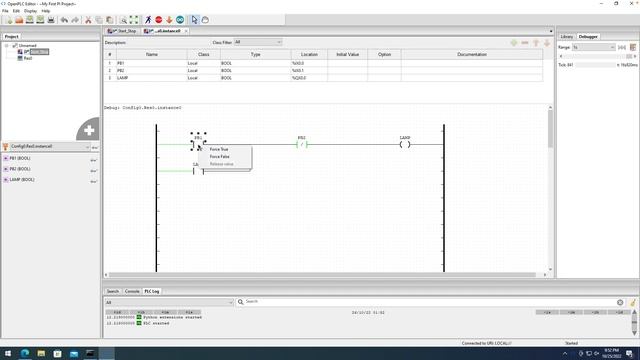The height and width of the screenshot is (360, 640).
Task: Open the File menu
Action: click(x=5, y=11)
